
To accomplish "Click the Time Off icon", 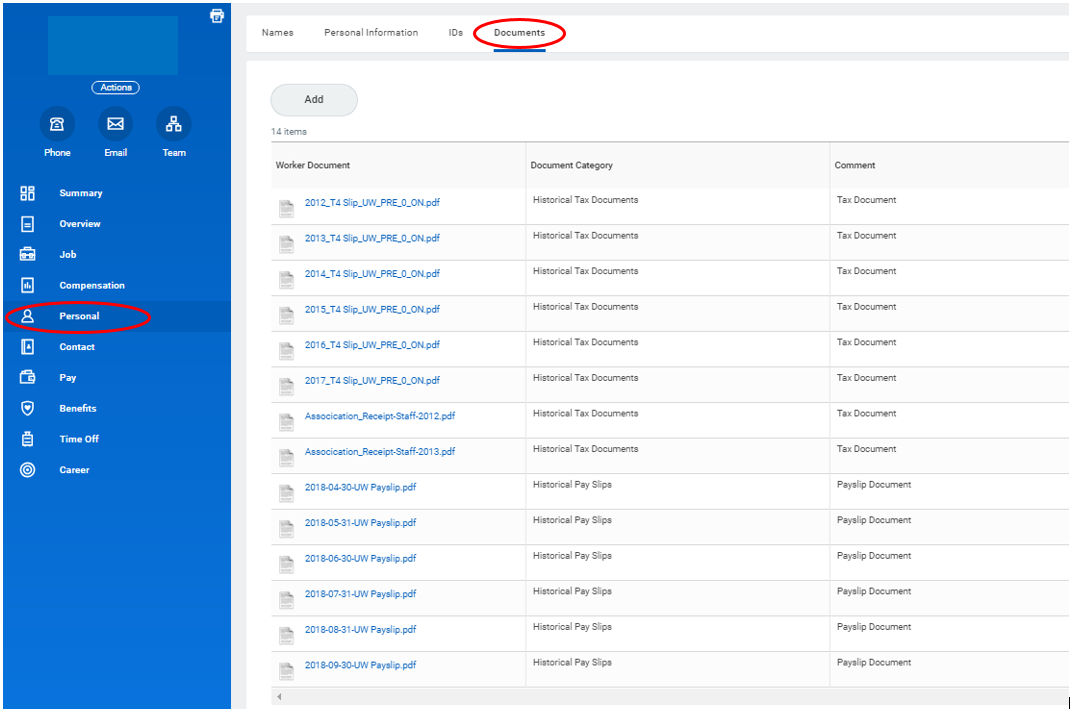I will pyautogui.click(x=28, y=439).
